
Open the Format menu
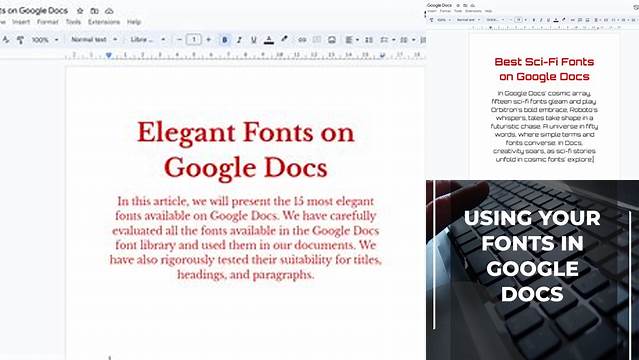[48, 22]
